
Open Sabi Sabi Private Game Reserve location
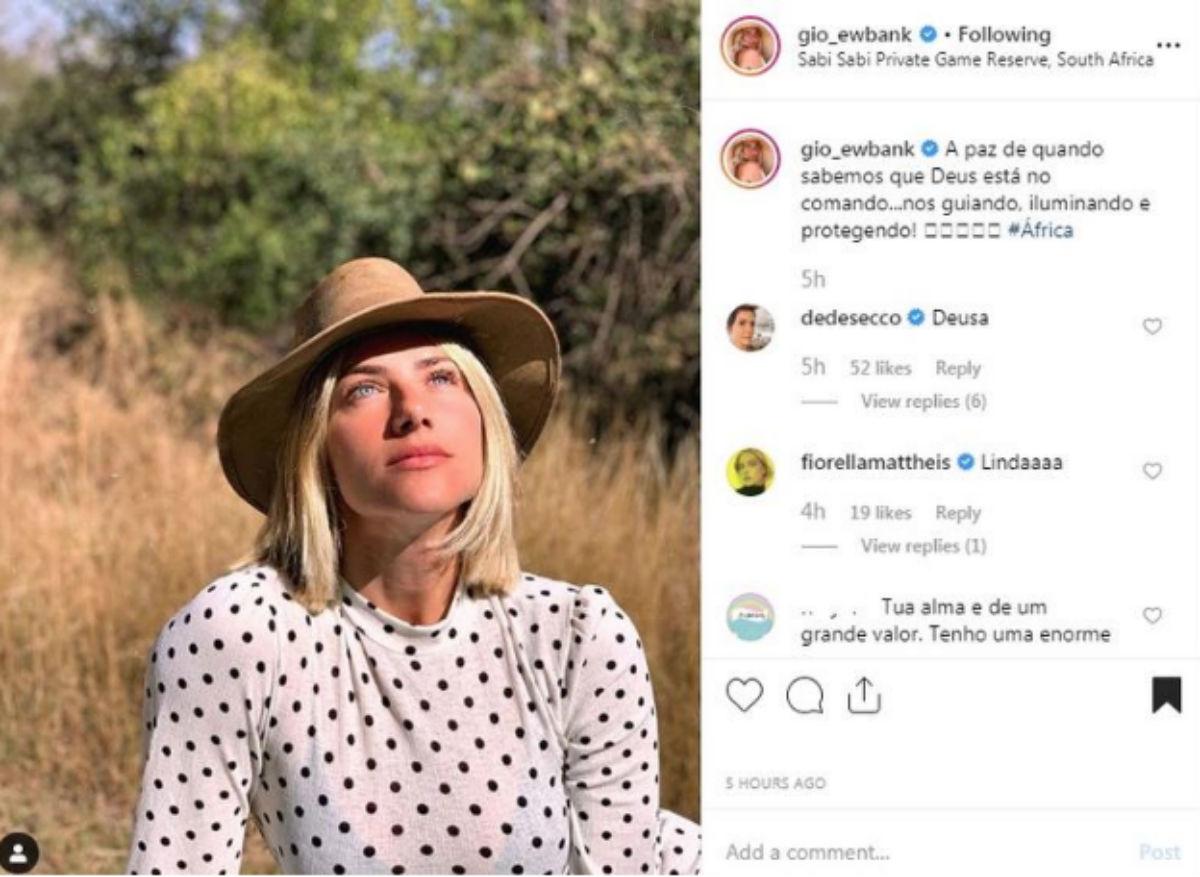975,60
